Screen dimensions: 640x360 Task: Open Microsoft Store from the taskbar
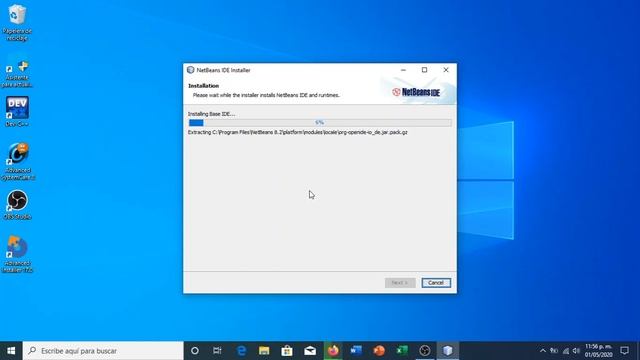pos(287,351)
